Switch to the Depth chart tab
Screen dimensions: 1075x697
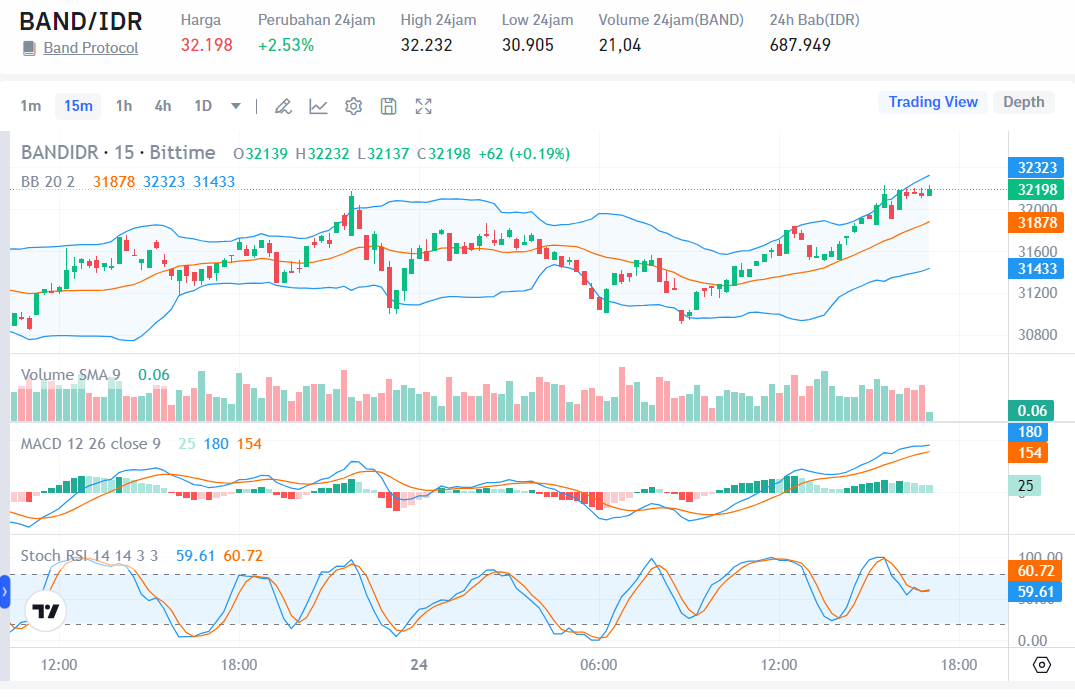coord(1024,102)
